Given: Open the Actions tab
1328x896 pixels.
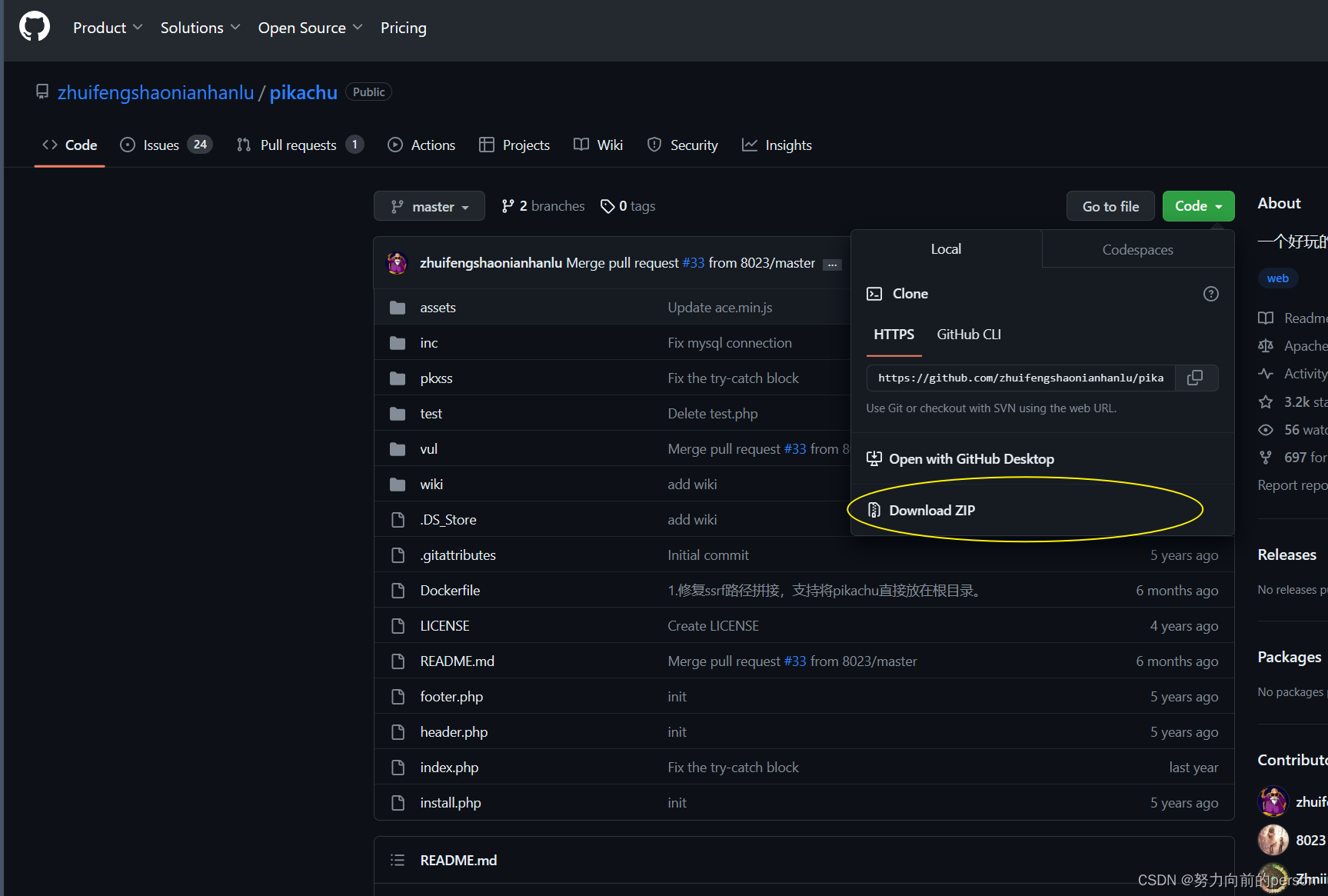Looking at the screenshot, I should coord(421,145).
